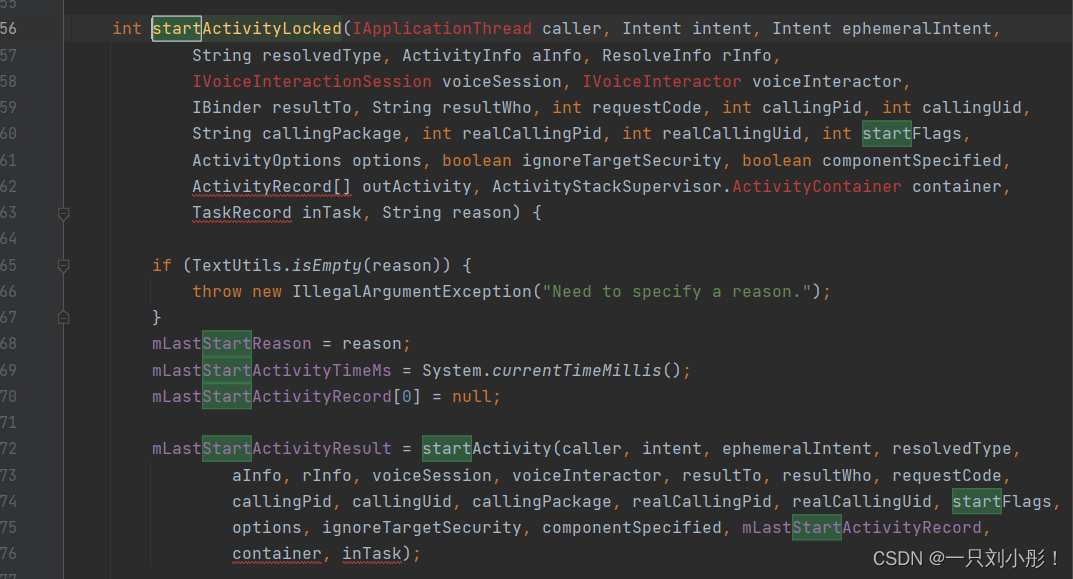
Task: Open the underlined container parameter reference
Action: coord(276,553)
